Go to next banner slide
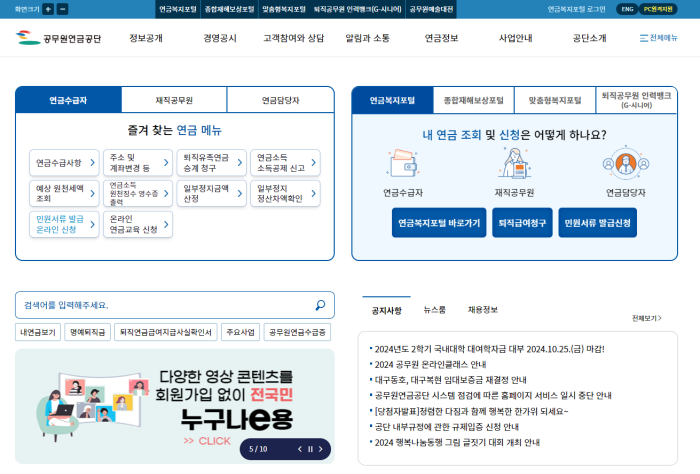This screenshot has height=474, width=700. pyautogui.click(x=321, y=449)
